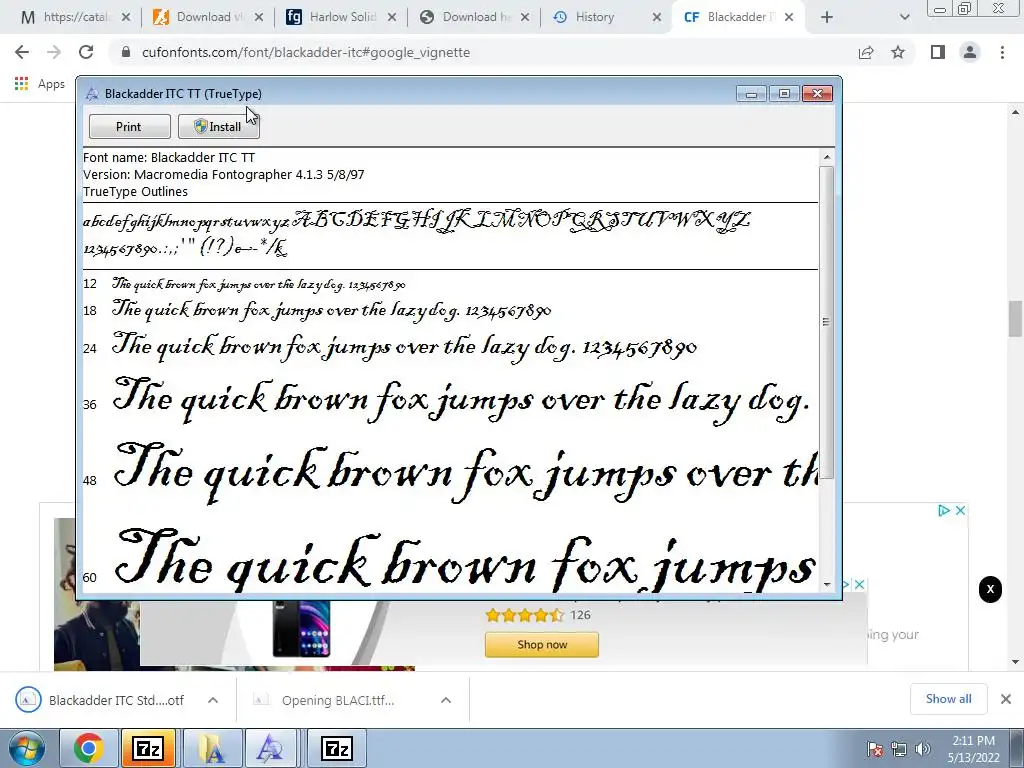
Task: Open font viewer taskbar icon
Action: pyautogui.click(x=270, y=748)
